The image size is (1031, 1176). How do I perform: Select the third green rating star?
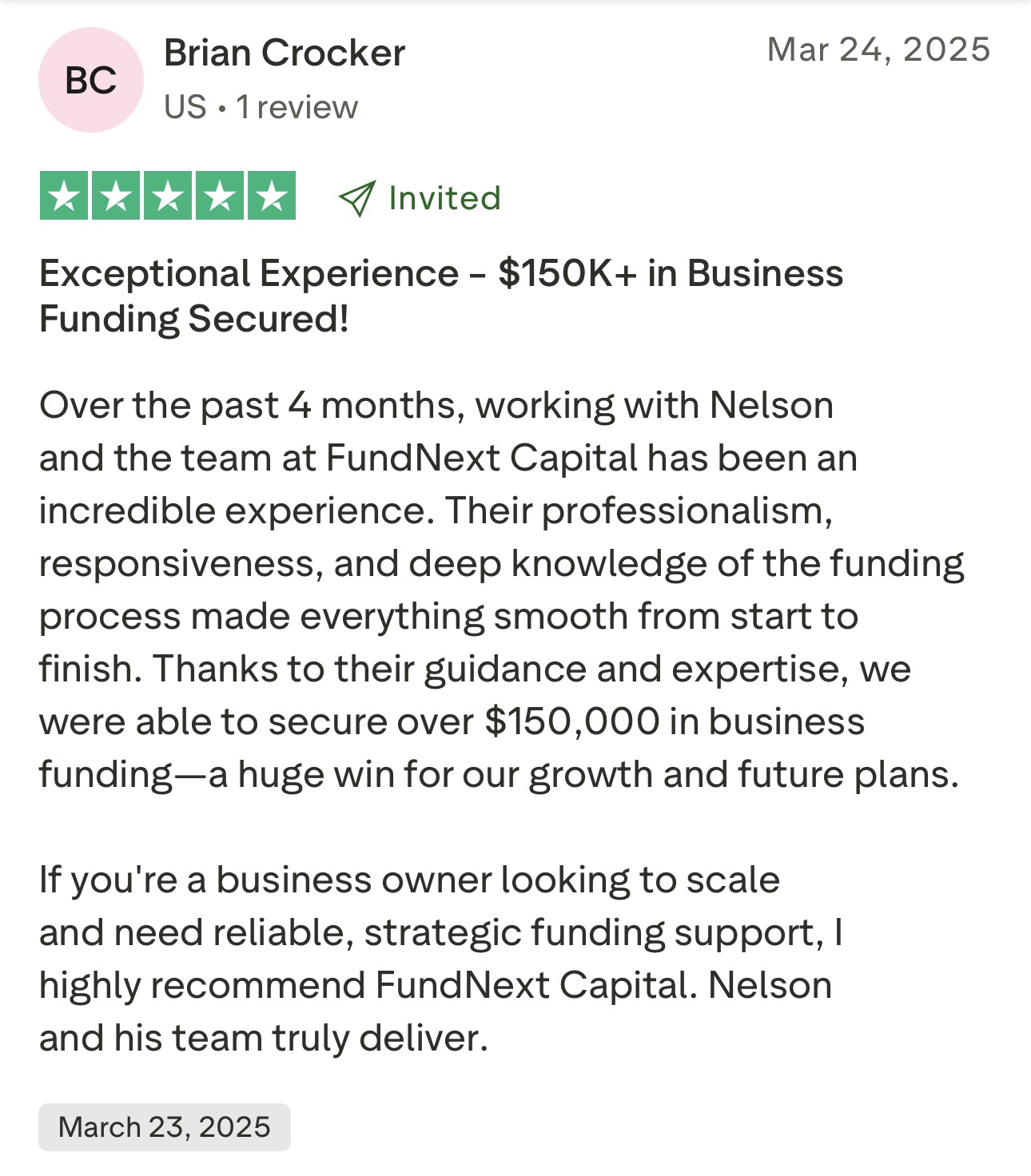(168, 196)
